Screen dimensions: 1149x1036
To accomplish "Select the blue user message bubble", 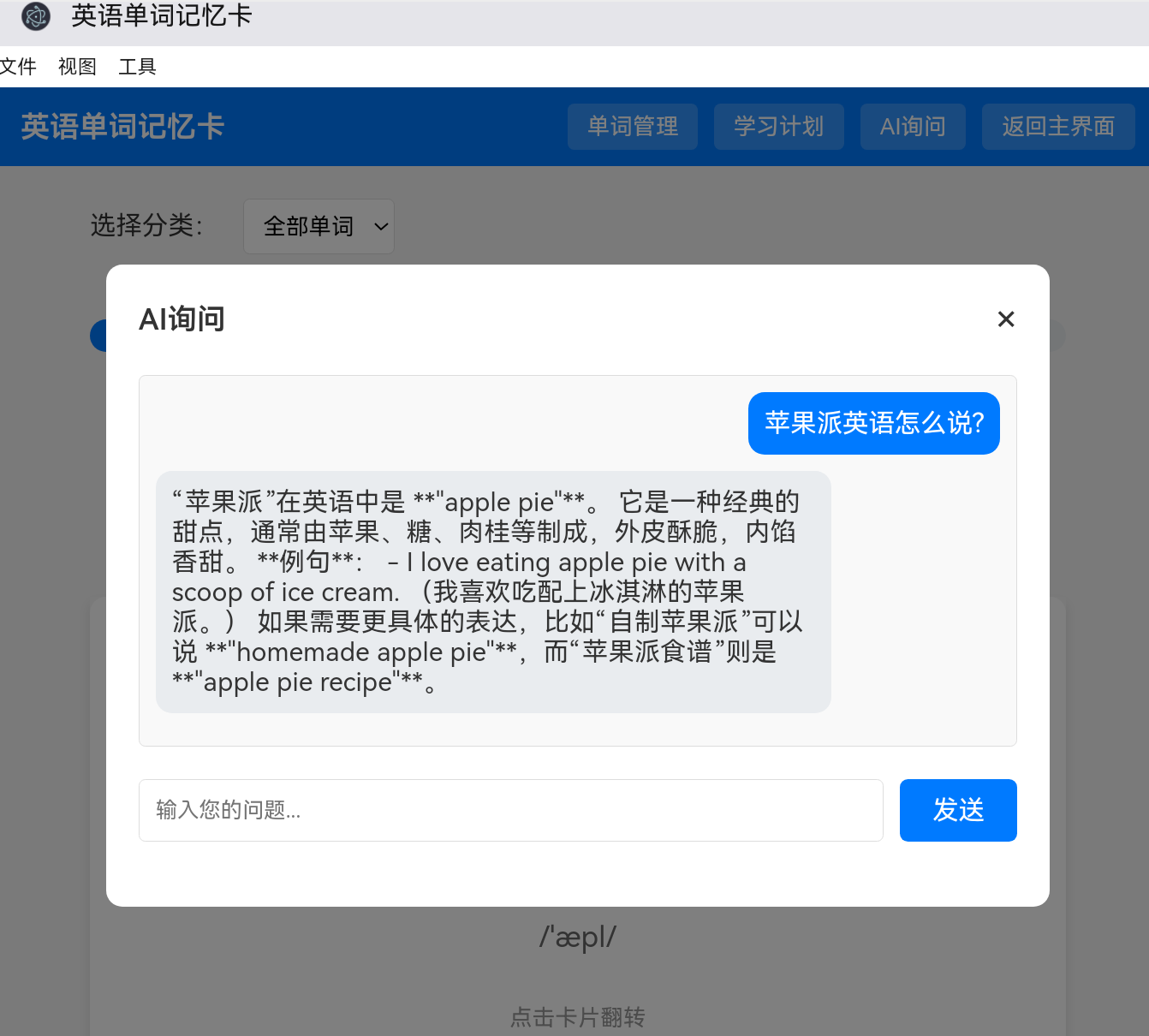I will (x=873, y=423).
